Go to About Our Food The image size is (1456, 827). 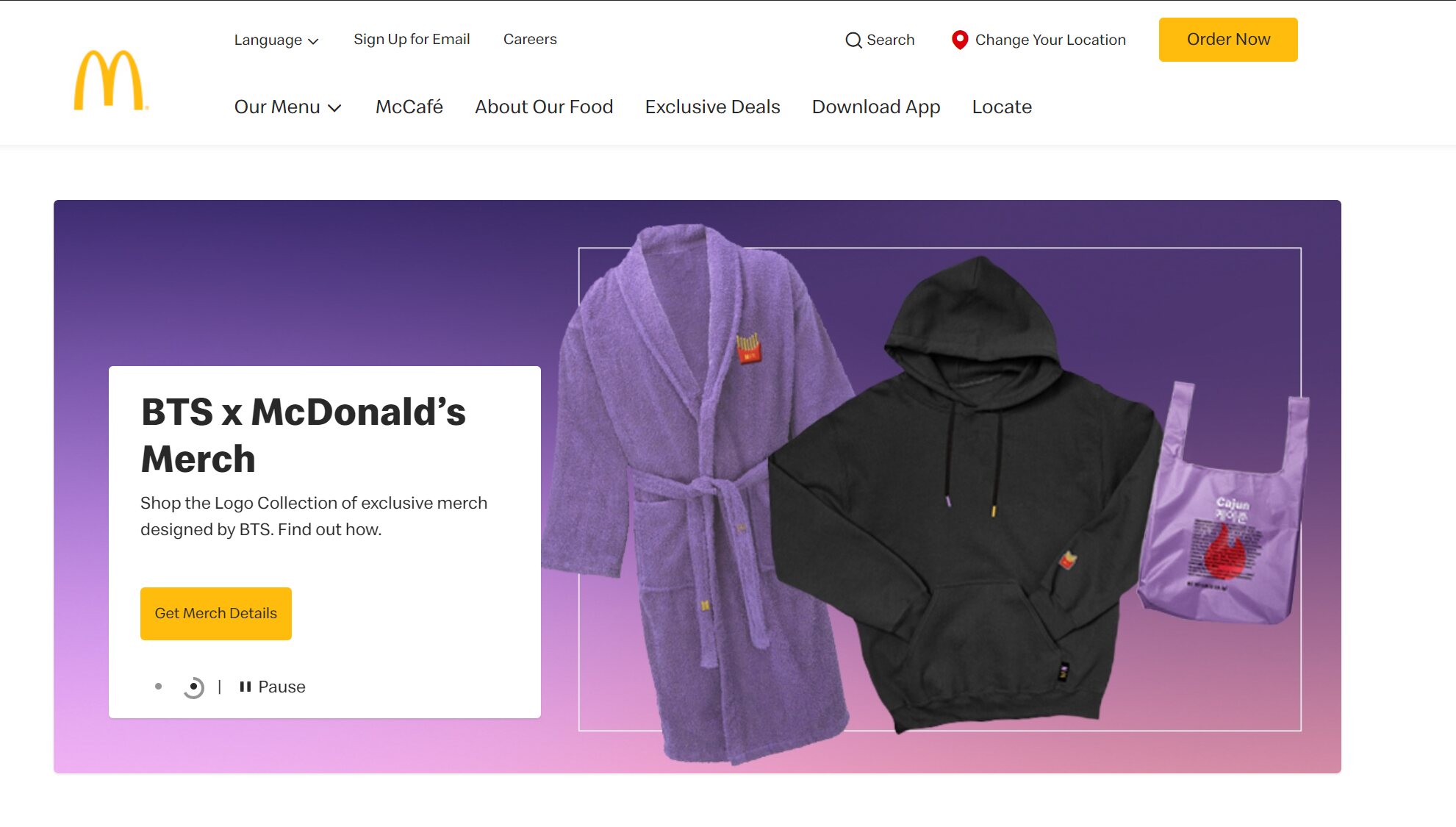tap(544, 107)
